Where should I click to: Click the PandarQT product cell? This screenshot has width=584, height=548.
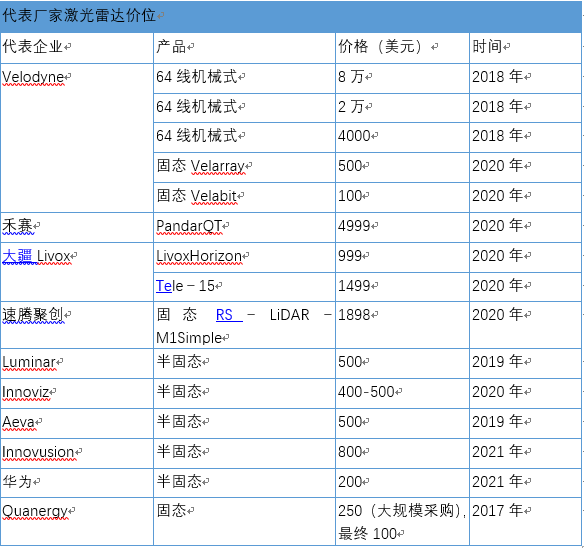(x=244, y=227)
